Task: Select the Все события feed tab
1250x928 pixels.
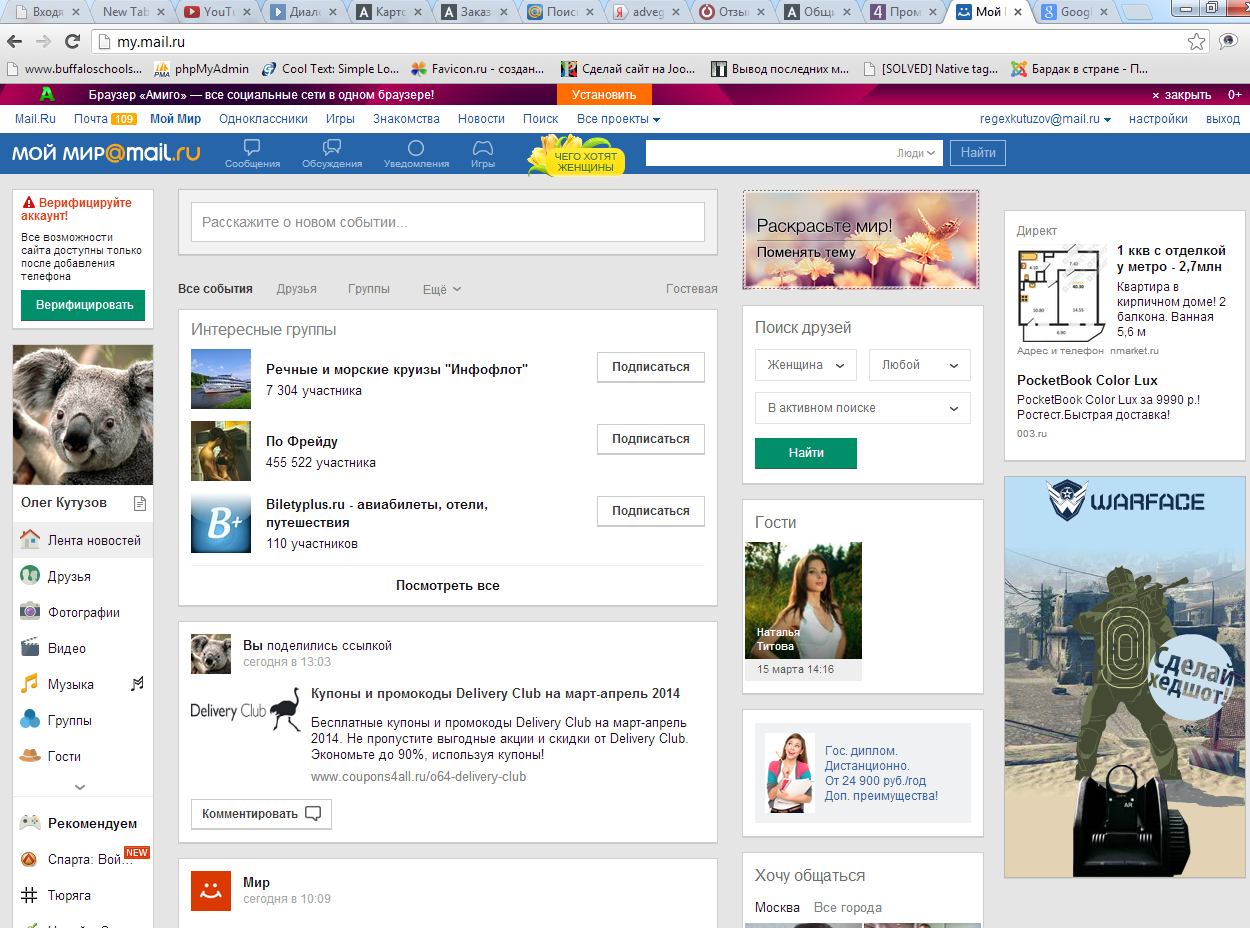Action: tap(215, 289)
